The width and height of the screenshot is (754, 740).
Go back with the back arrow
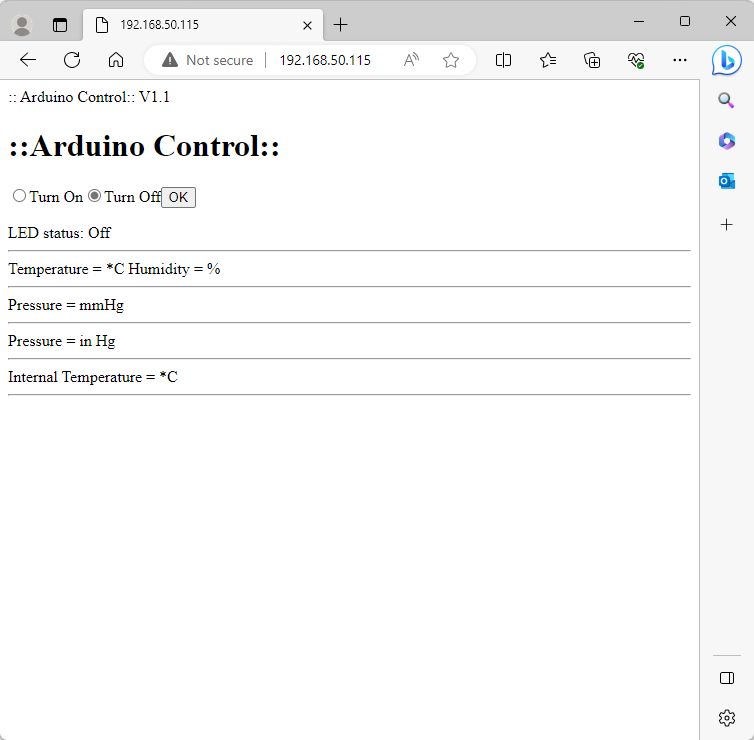[x=28, y=60]
